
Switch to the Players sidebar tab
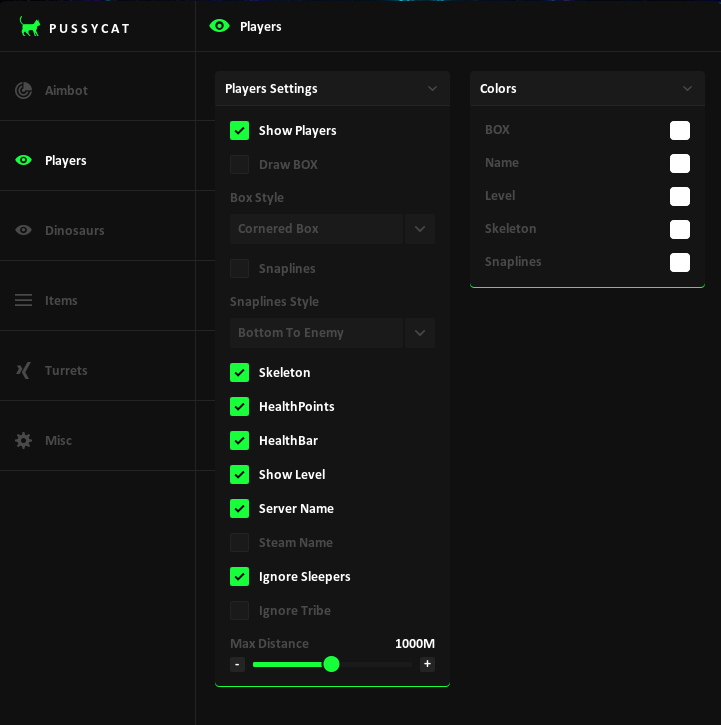(x=65, y=160)
